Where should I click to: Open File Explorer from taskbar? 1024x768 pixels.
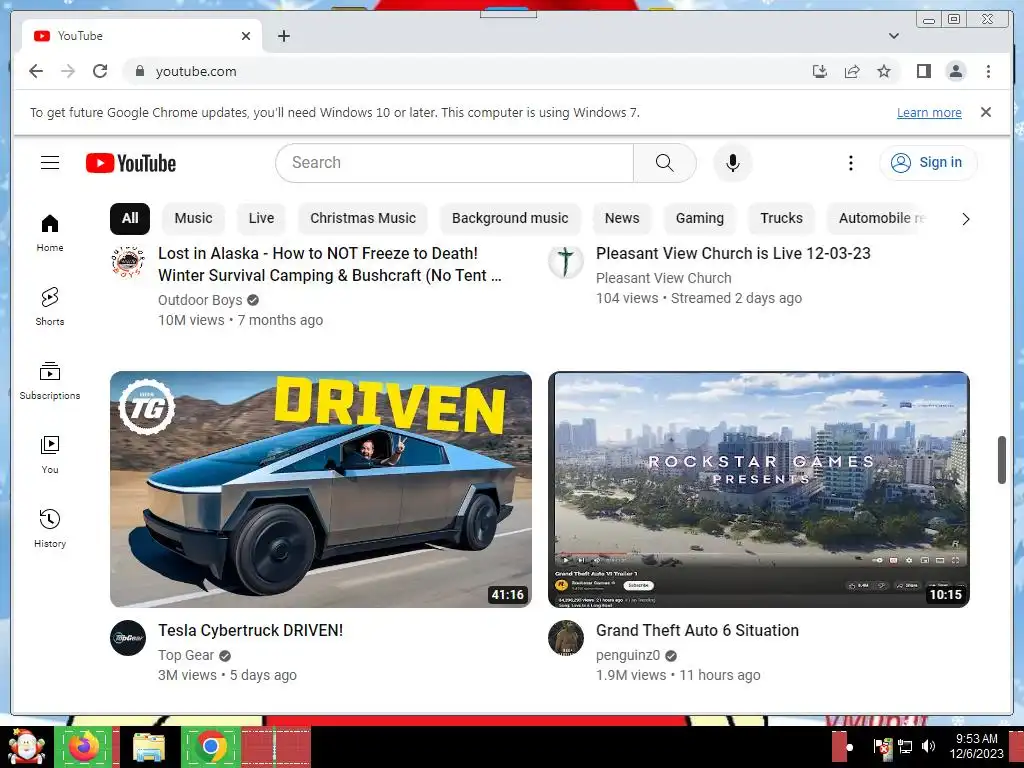(x=148, y=747)
